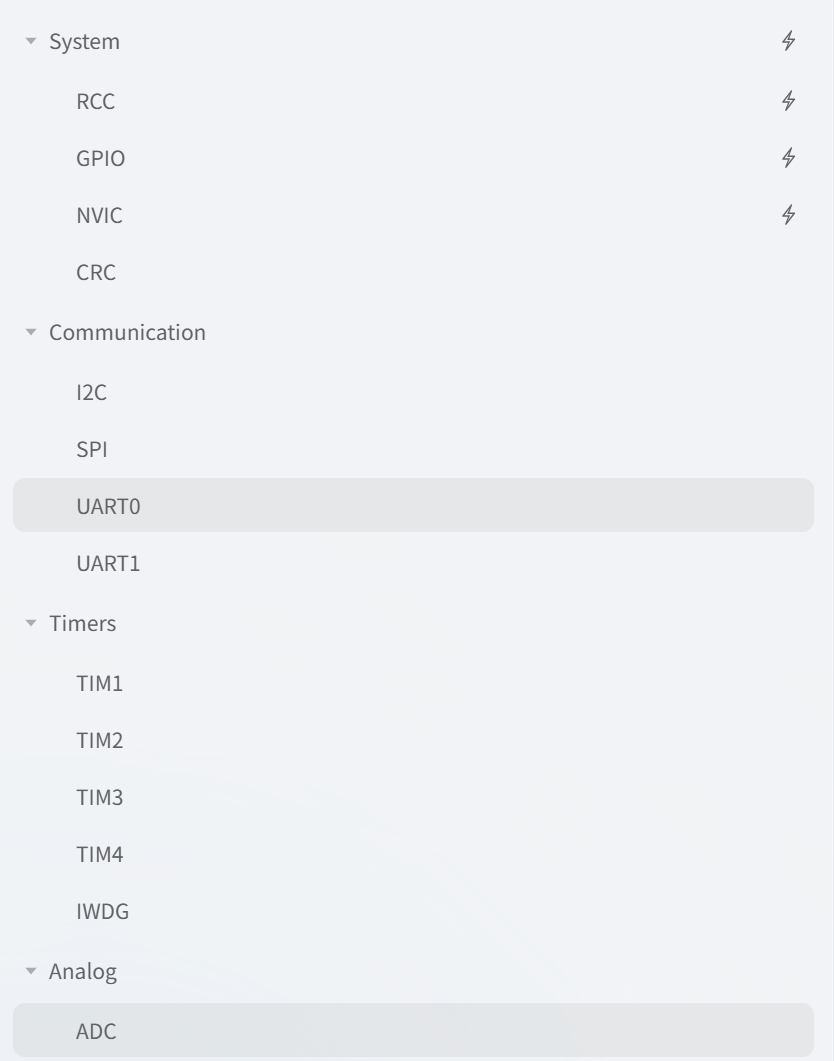Screen dimensions: 834x1061
Task: Collapse the Timers category arrow
Action: click(31, 624)
